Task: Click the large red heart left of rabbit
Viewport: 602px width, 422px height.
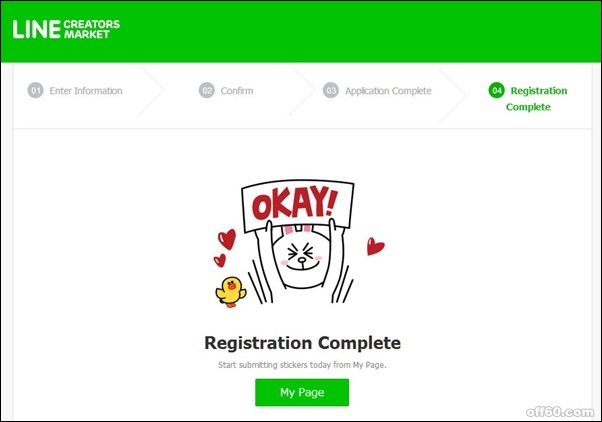Action: pos(227,239)
